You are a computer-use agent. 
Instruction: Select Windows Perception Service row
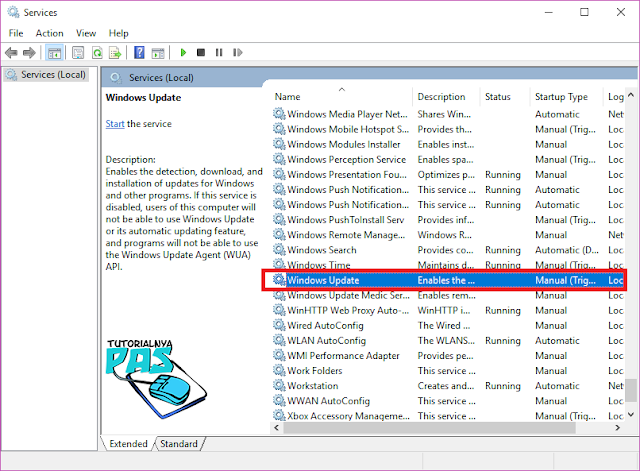point(347,160)
